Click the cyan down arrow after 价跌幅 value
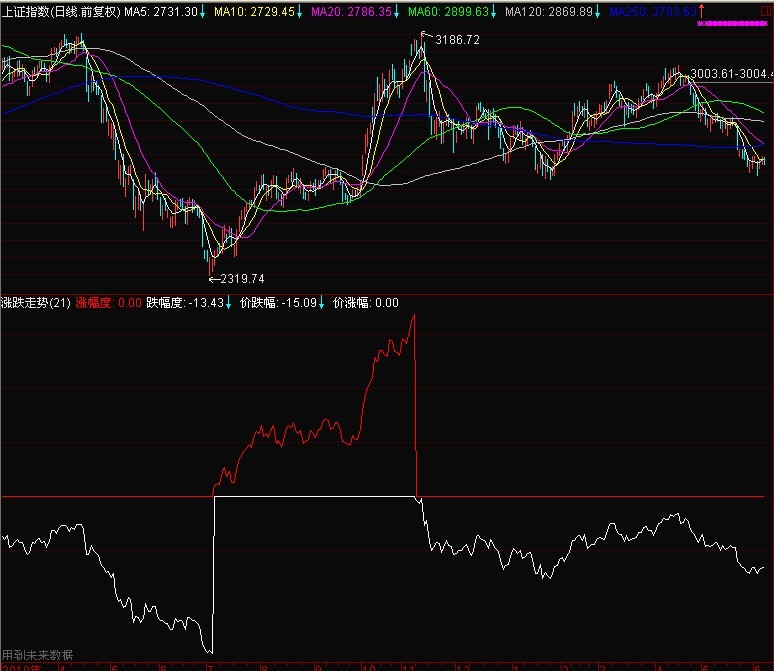This screenshot has width=774, height=671. (321, 303)
